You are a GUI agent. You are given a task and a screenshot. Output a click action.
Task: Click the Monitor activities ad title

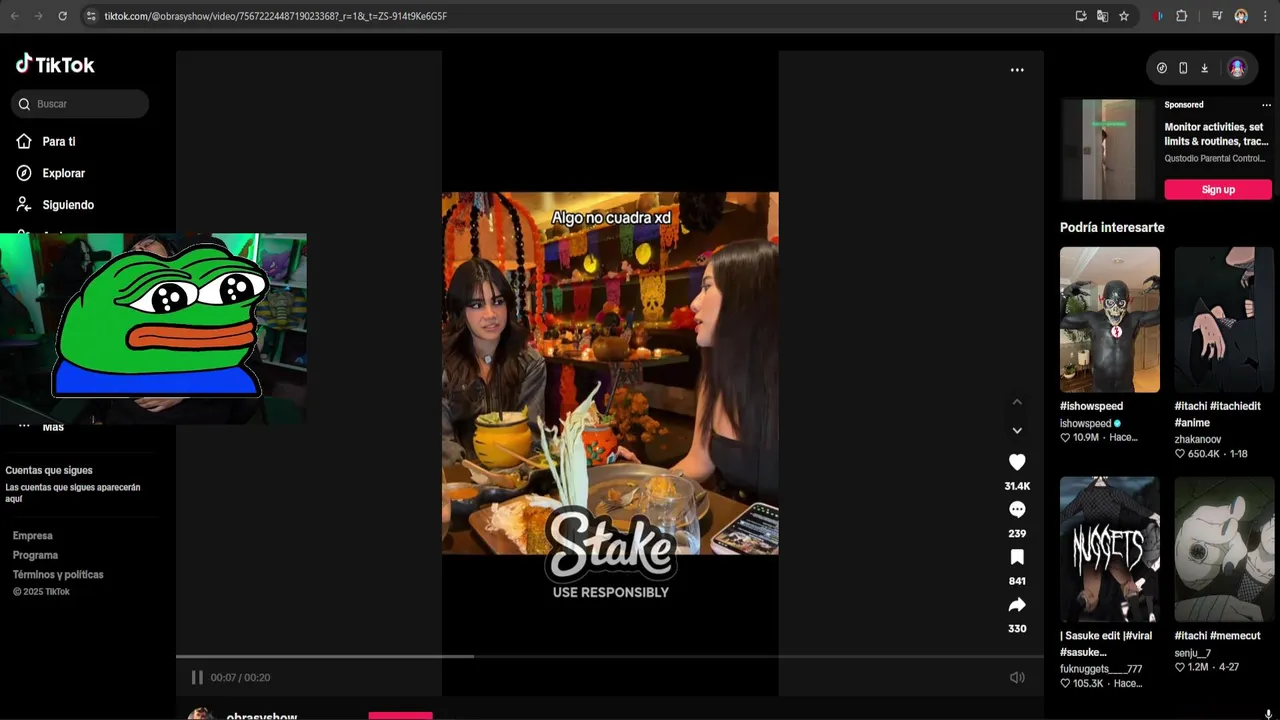[1216, 134]
